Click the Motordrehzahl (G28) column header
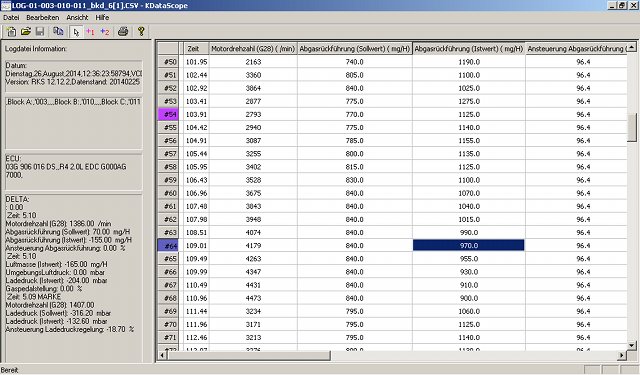The width and height of the screenshot is (640, 375). (253, 49)
